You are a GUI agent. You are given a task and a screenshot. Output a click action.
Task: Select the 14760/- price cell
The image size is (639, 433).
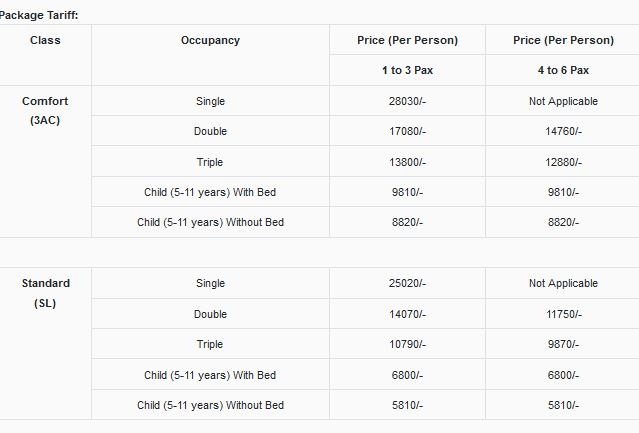[564, 131]
